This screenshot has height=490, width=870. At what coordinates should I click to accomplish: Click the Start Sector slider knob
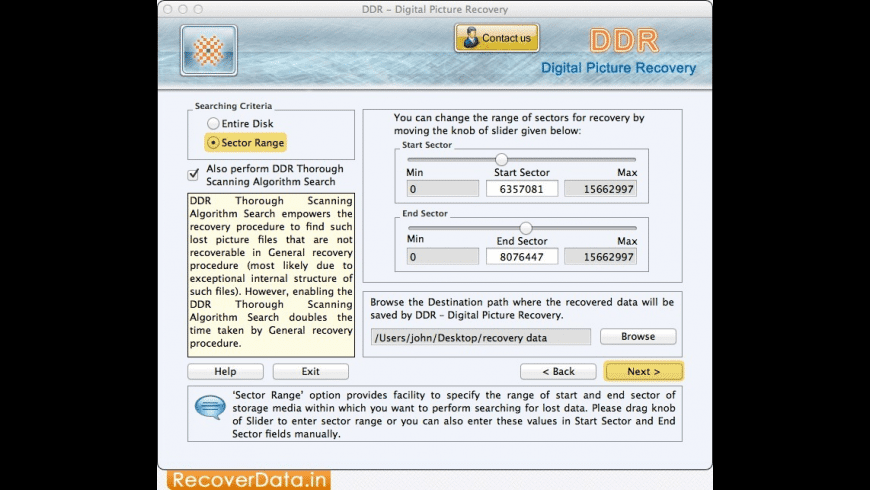coord(501,159)
